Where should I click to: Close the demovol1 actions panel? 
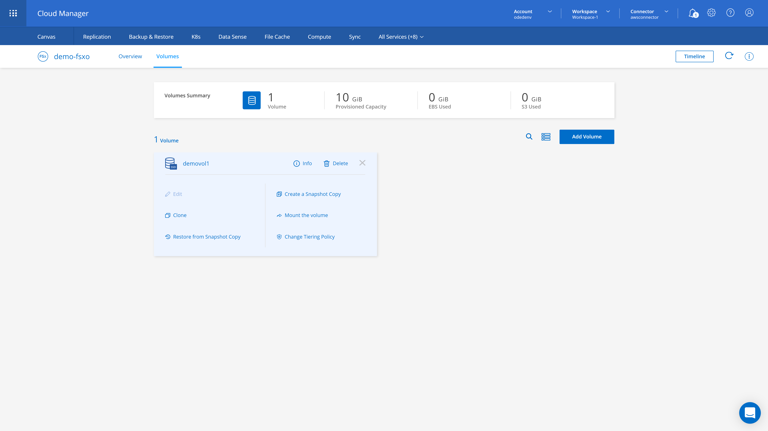362,163
